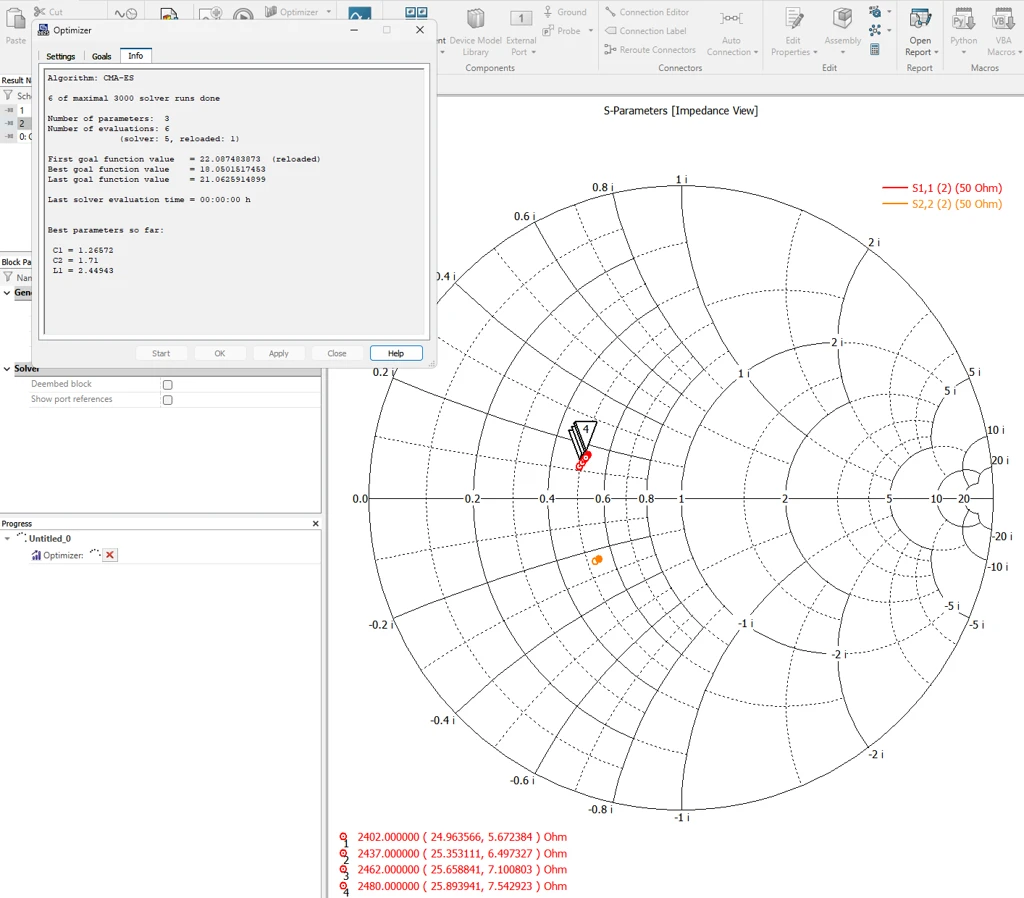Click the Edit Properties pencil icon
1024x898 pixels.
[x=793, y=20]
